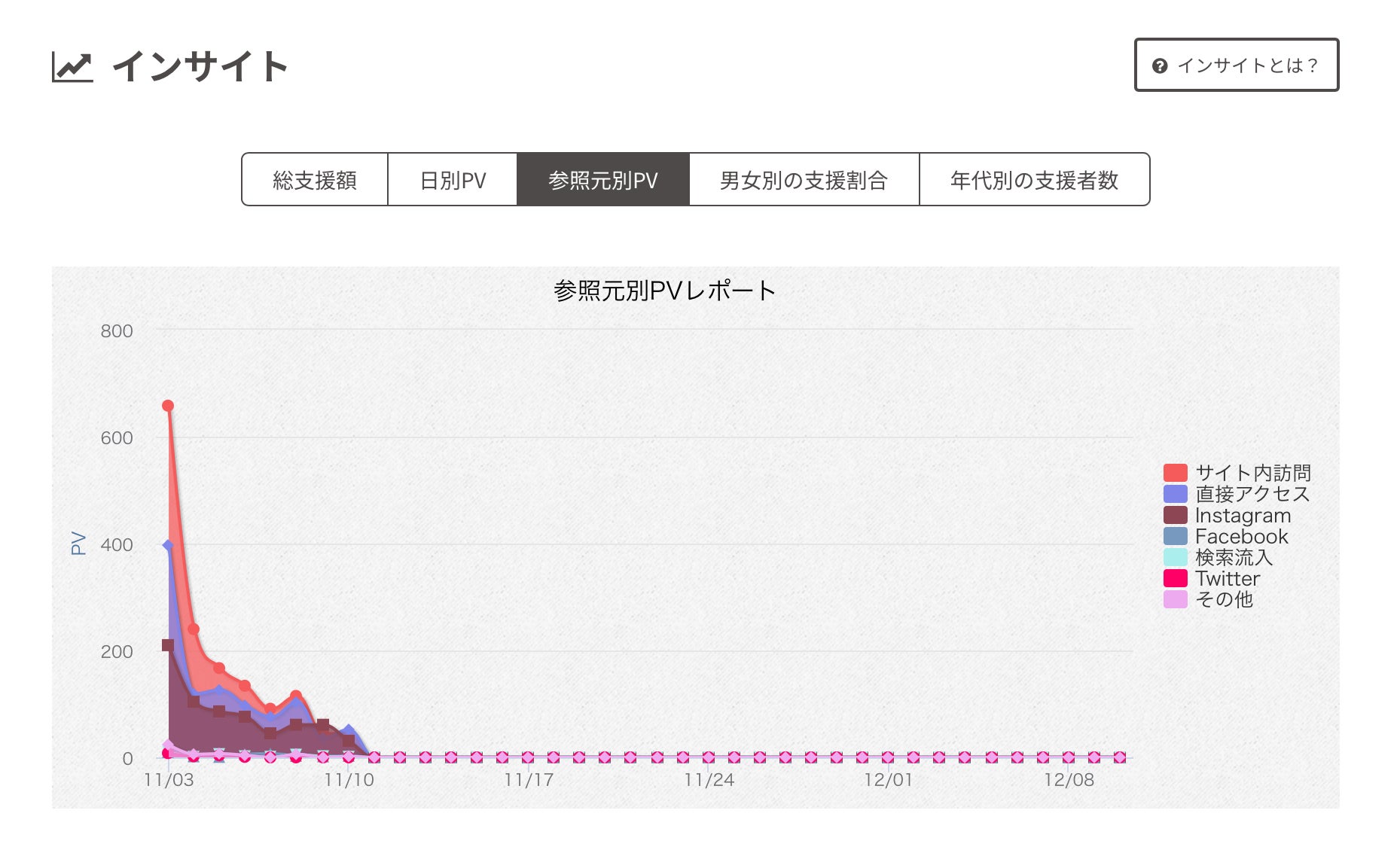
Task: Open the インサイトとは？ help button
Action: (x=1236, y=65)
